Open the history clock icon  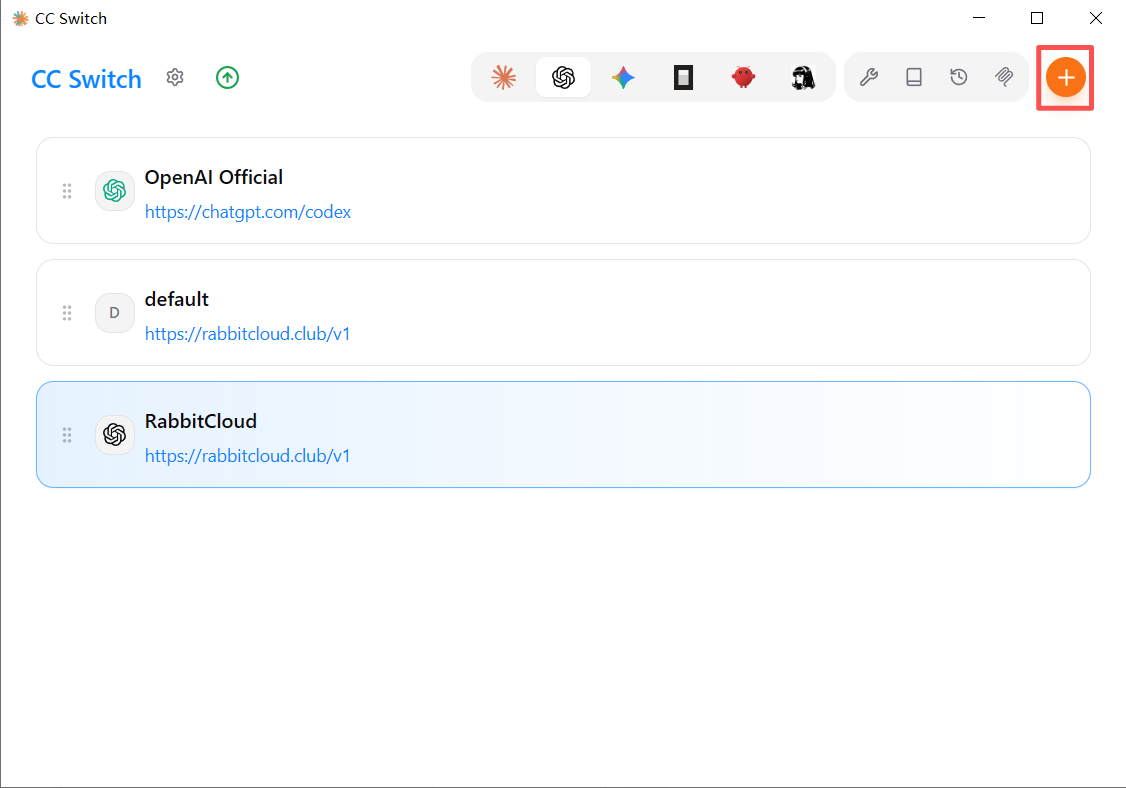pos(959,77)
